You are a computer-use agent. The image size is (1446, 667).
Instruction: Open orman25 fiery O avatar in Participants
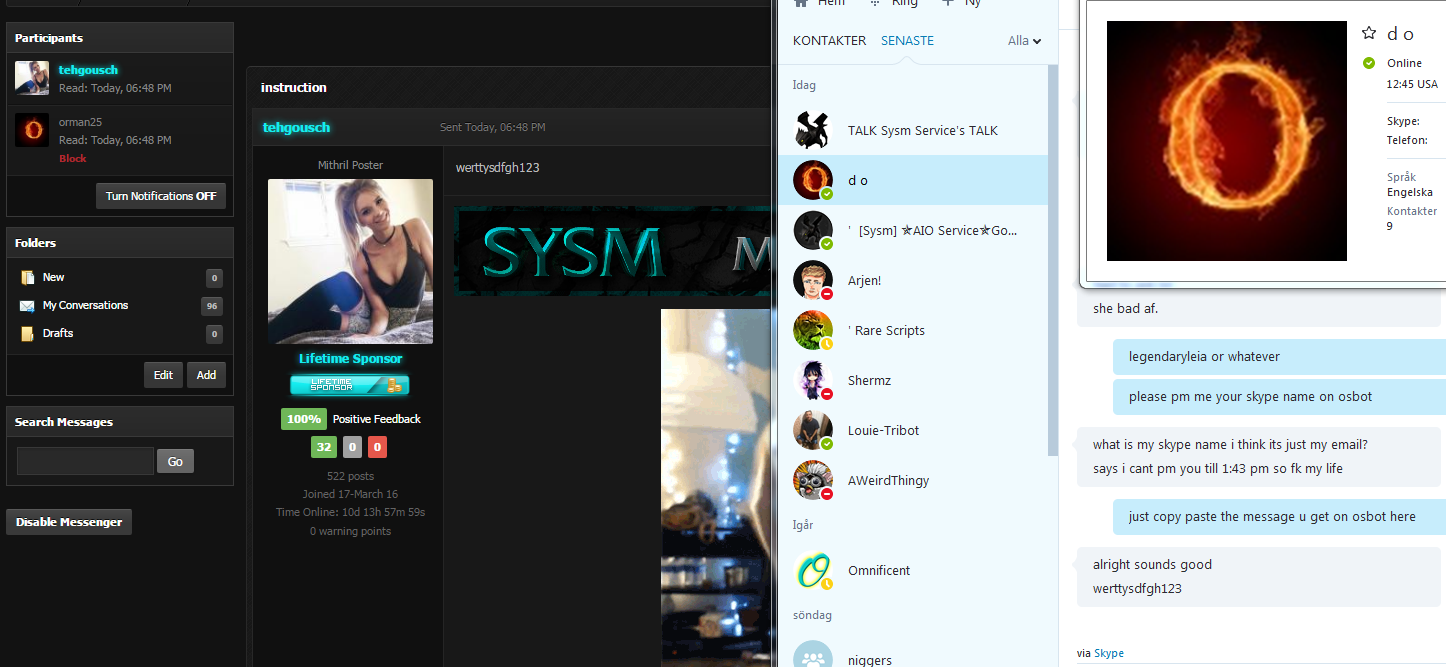pyautogui.click(x=32, y=130)
